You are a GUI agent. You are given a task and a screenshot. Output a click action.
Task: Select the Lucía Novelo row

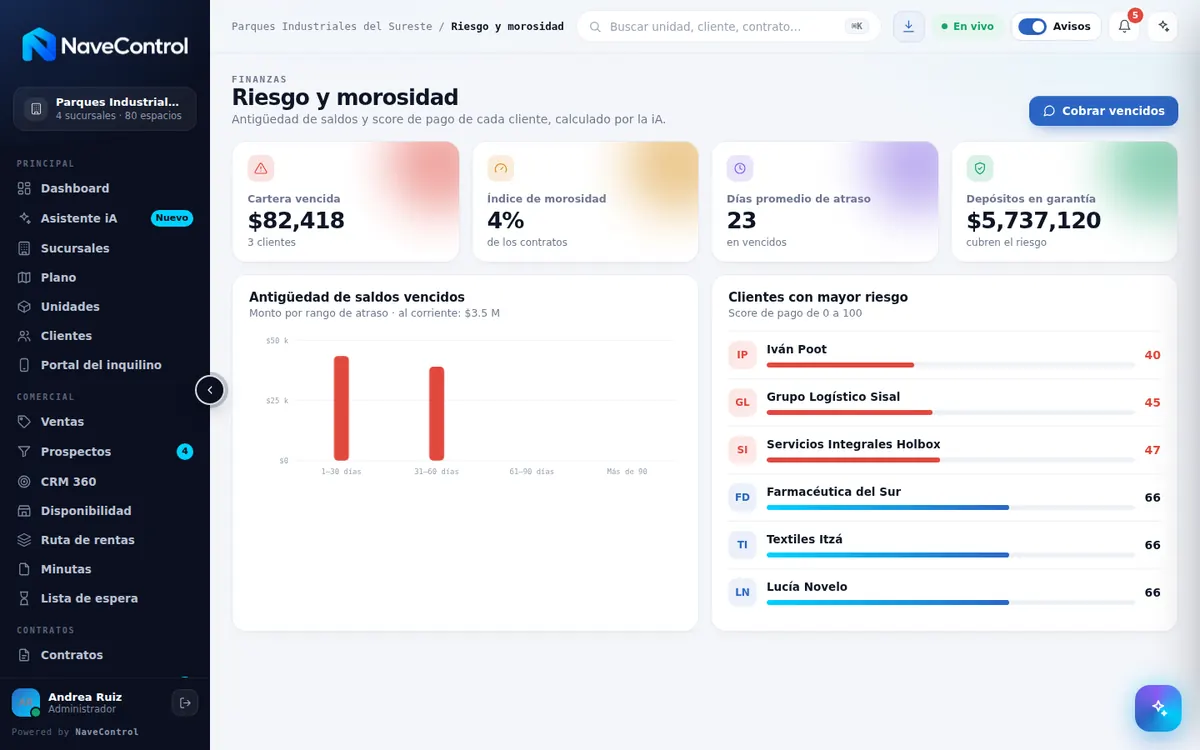[x=944, y=592]
